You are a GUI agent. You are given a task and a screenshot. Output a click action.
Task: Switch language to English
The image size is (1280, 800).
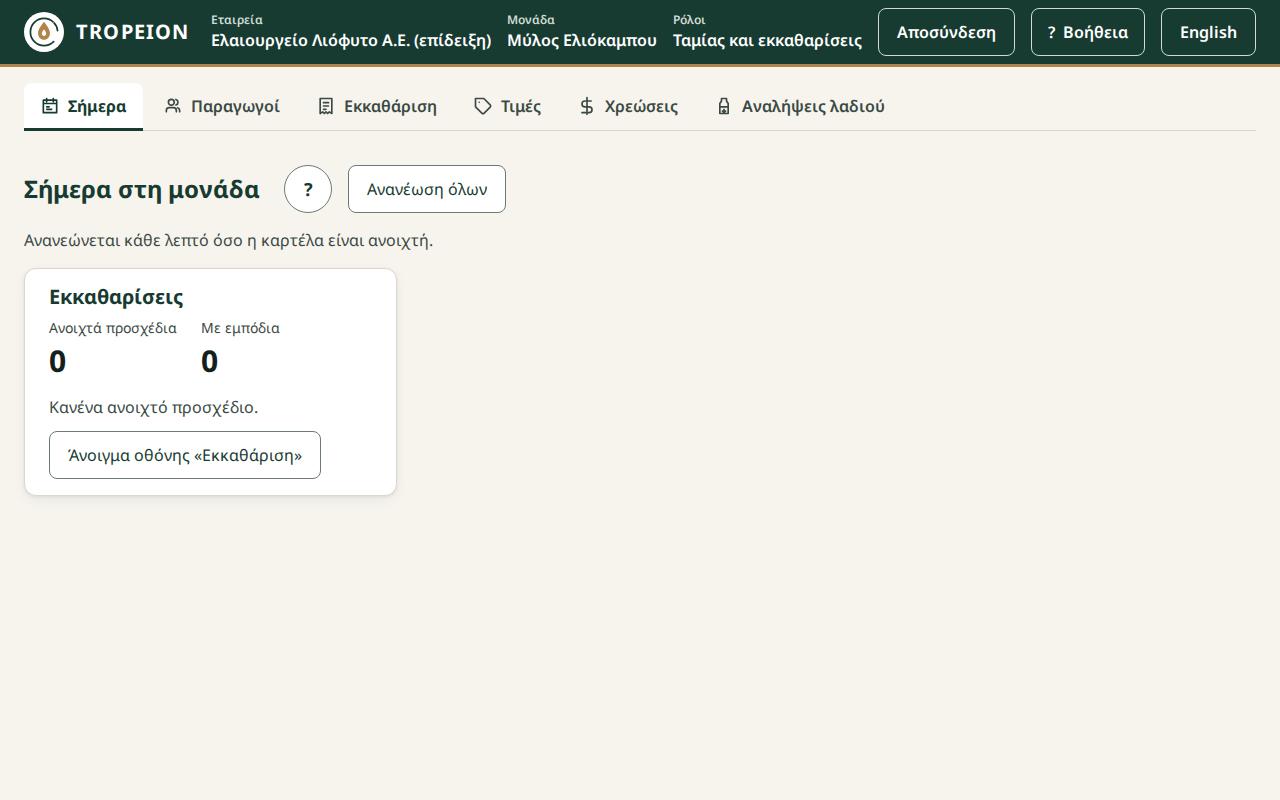click(1208, 32)
